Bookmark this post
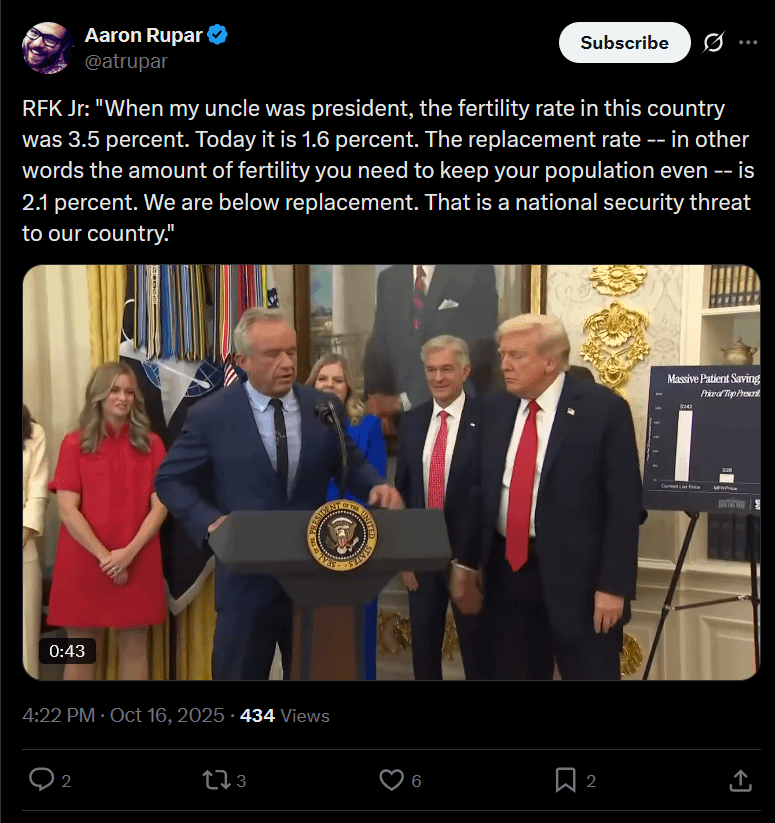 click(566, 780)
